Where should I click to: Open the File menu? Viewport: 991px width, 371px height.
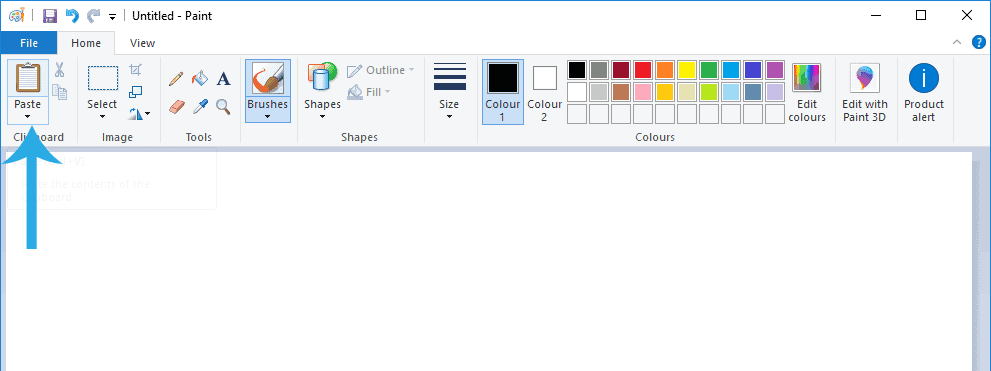click(28, 43)
